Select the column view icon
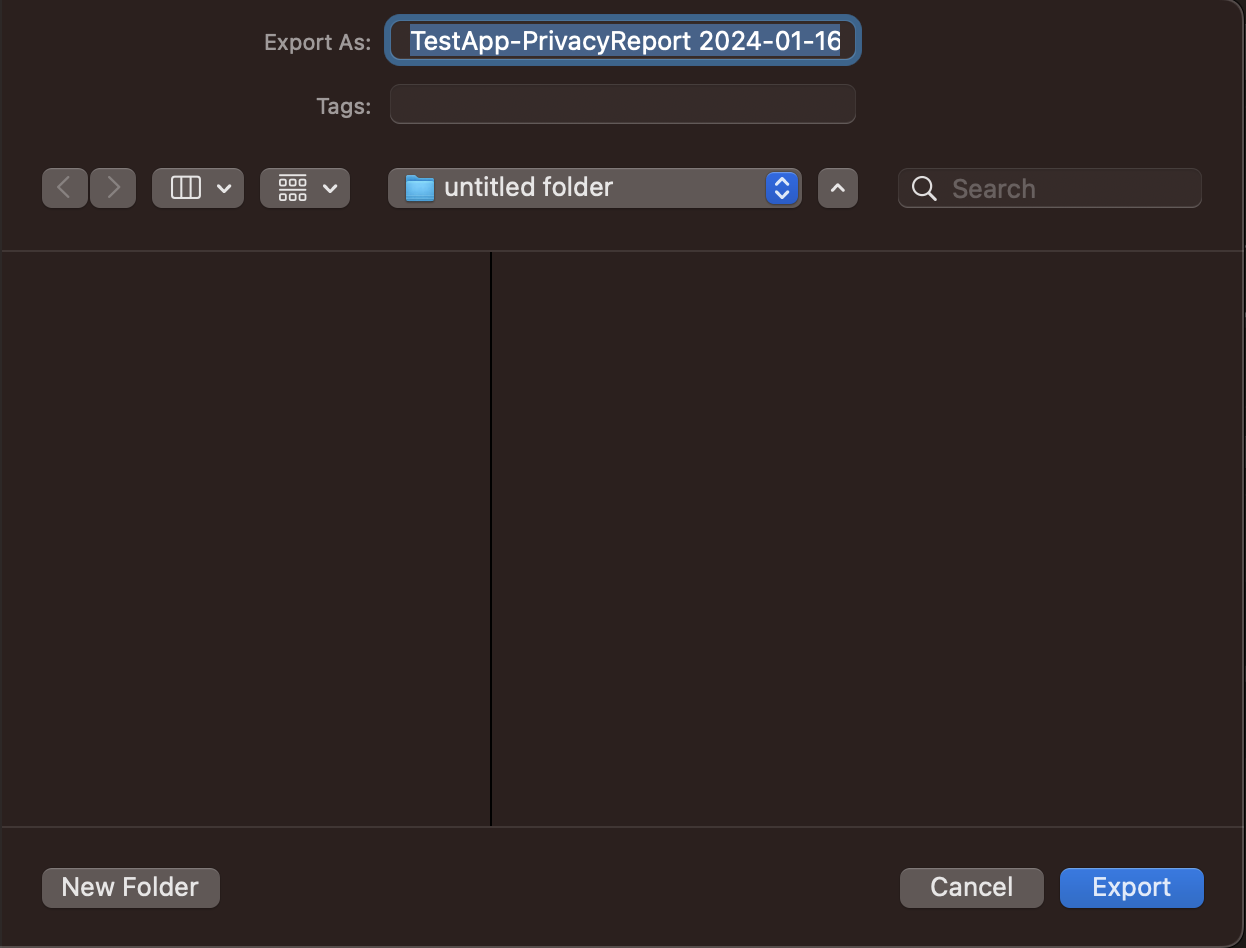This screenshot has width=1246, height=948. [186, 188]
